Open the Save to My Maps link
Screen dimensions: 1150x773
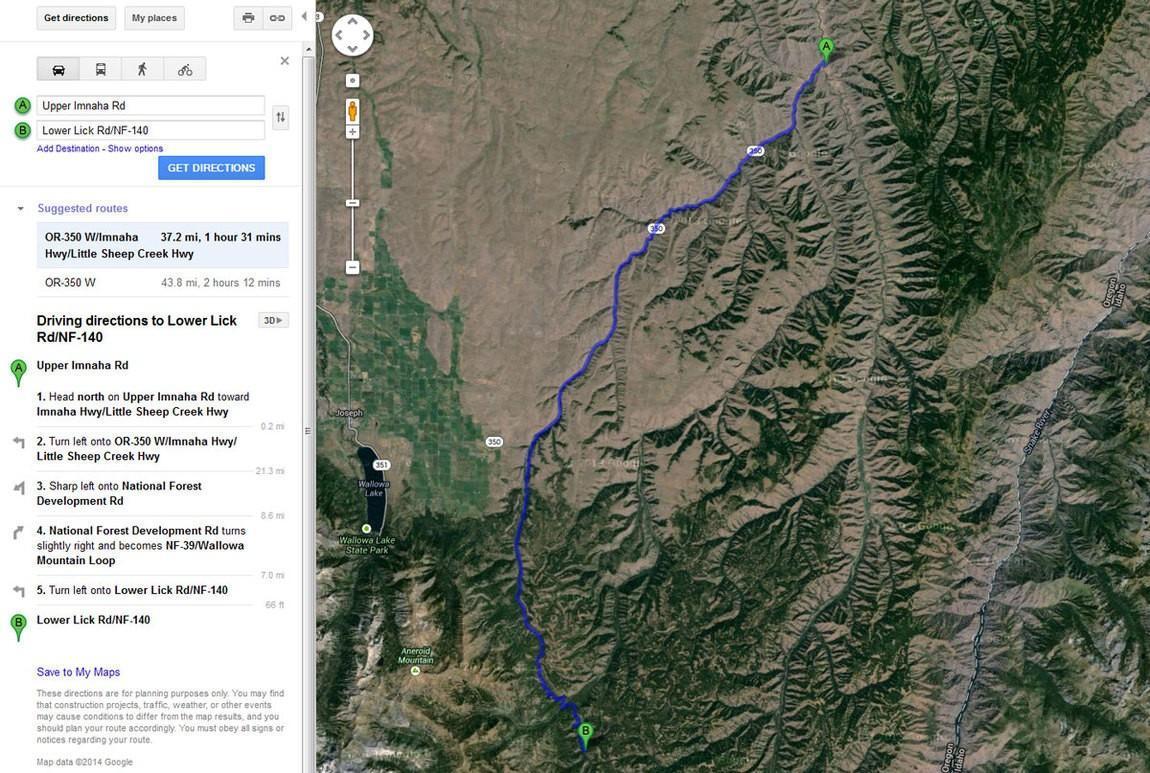click(x=78, y=672)
